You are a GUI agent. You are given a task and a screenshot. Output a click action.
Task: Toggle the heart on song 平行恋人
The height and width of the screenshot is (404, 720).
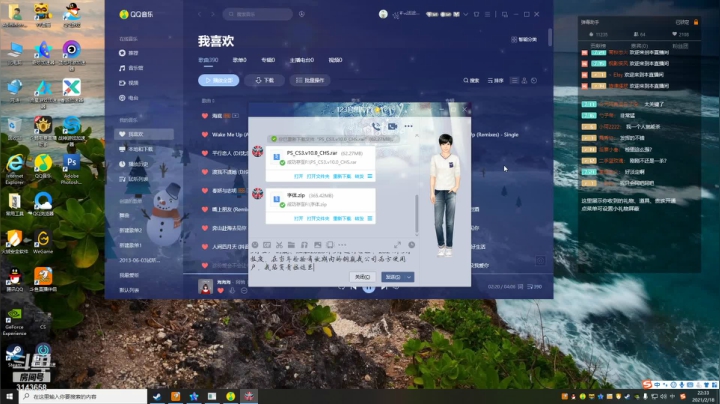pyautogui.click(x=205, y=153)
